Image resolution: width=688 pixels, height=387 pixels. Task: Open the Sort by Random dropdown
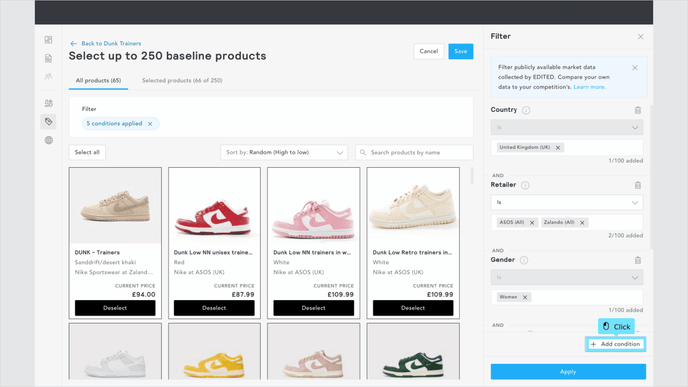tap(284, 152)
